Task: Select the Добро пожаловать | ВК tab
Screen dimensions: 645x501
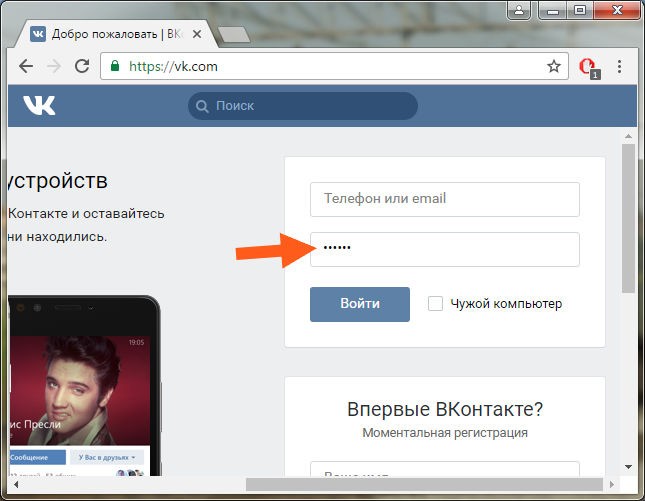Action: point(115,34)
